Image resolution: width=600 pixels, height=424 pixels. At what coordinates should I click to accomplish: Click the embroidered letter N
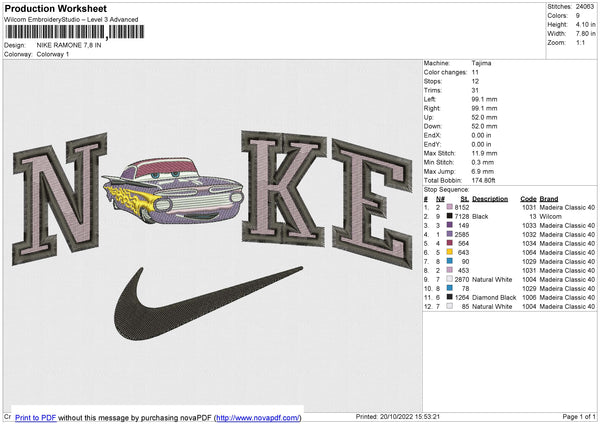60,199
